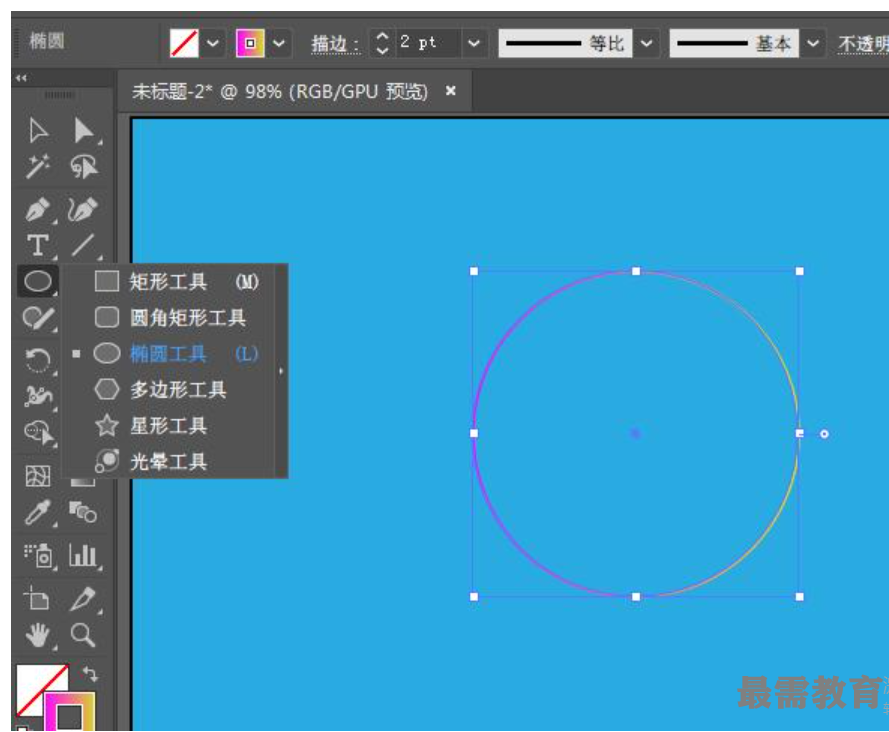Pick the Magic Wand tool
889x732 pixels.
tap(38, 167)
